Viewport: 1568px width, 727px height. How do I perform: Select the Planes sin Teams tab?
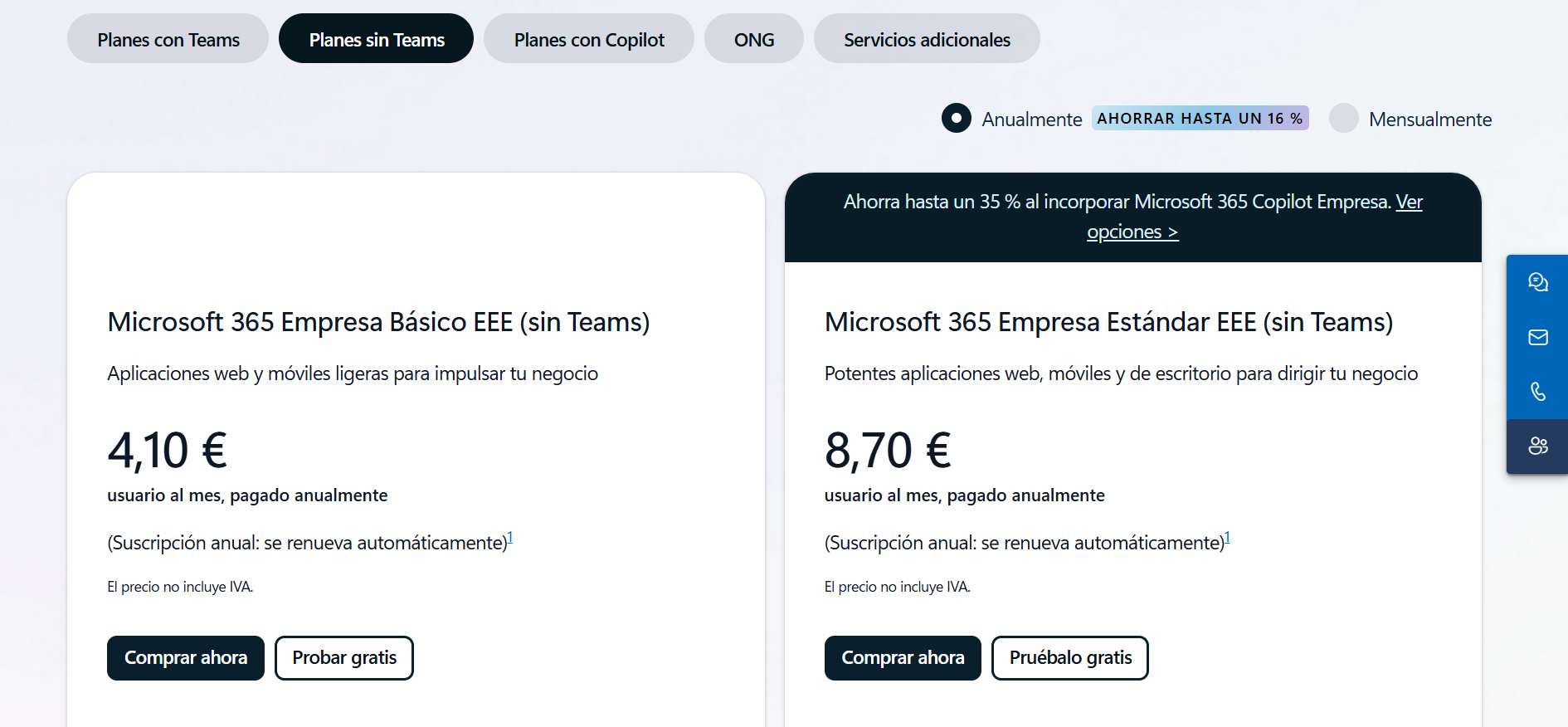click(377, 39)
